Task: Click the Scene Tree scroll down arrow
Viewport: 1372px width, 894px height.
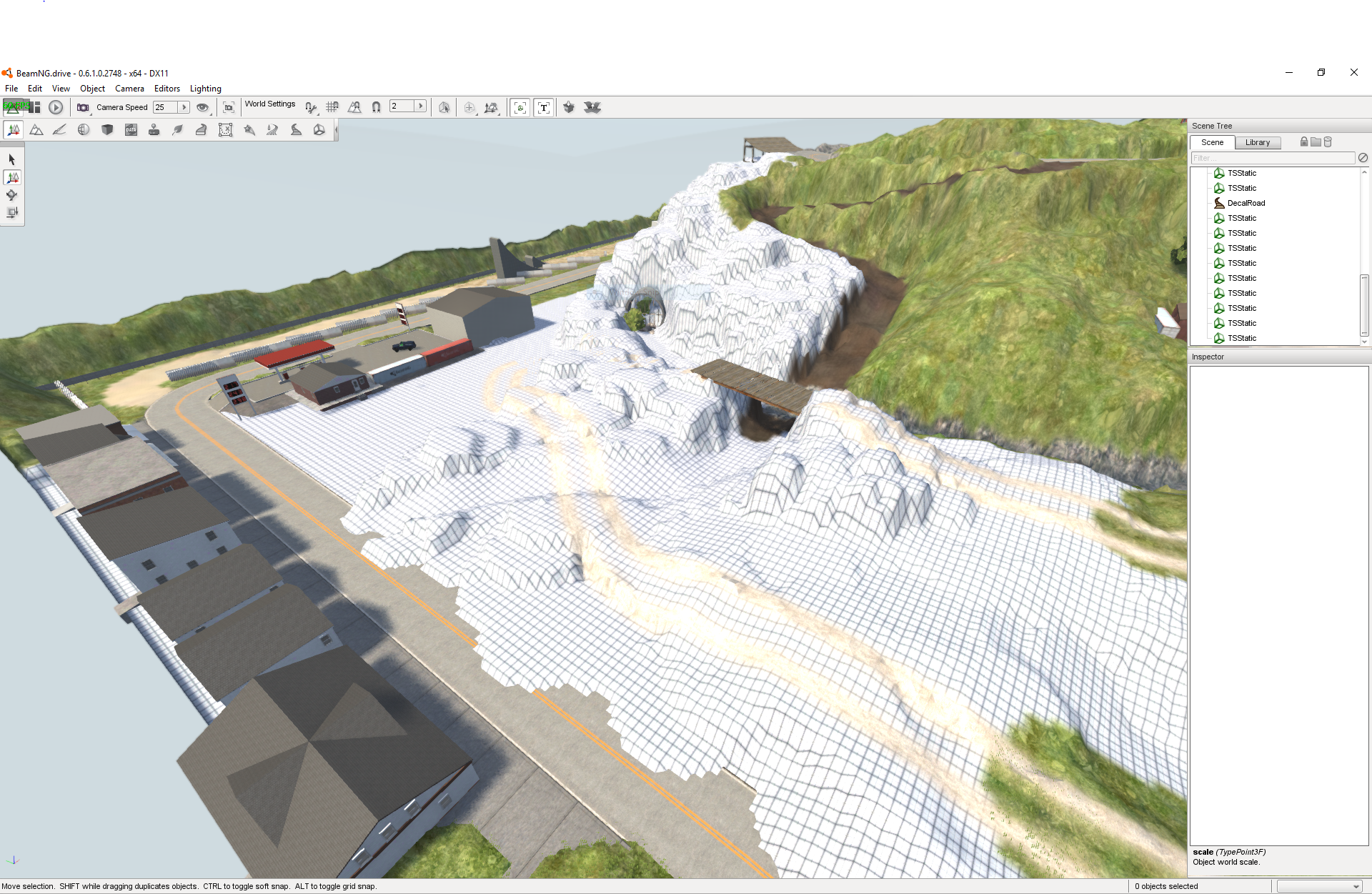Action: (x=1364, y=342)
